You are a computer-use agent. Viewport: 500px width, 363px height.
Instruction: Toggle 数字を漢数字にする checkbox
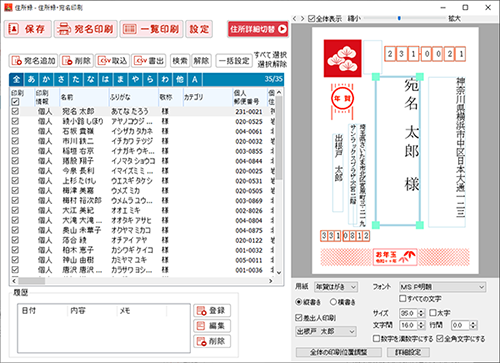pyautogui.click(x=376, y=339)
